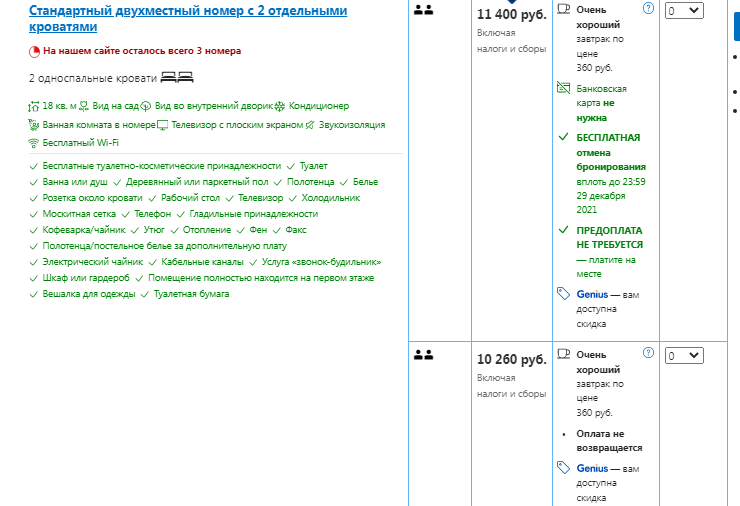
Task: Open the help question mark for the 11 400 руб. offer
Action: [x=648, y=8]
